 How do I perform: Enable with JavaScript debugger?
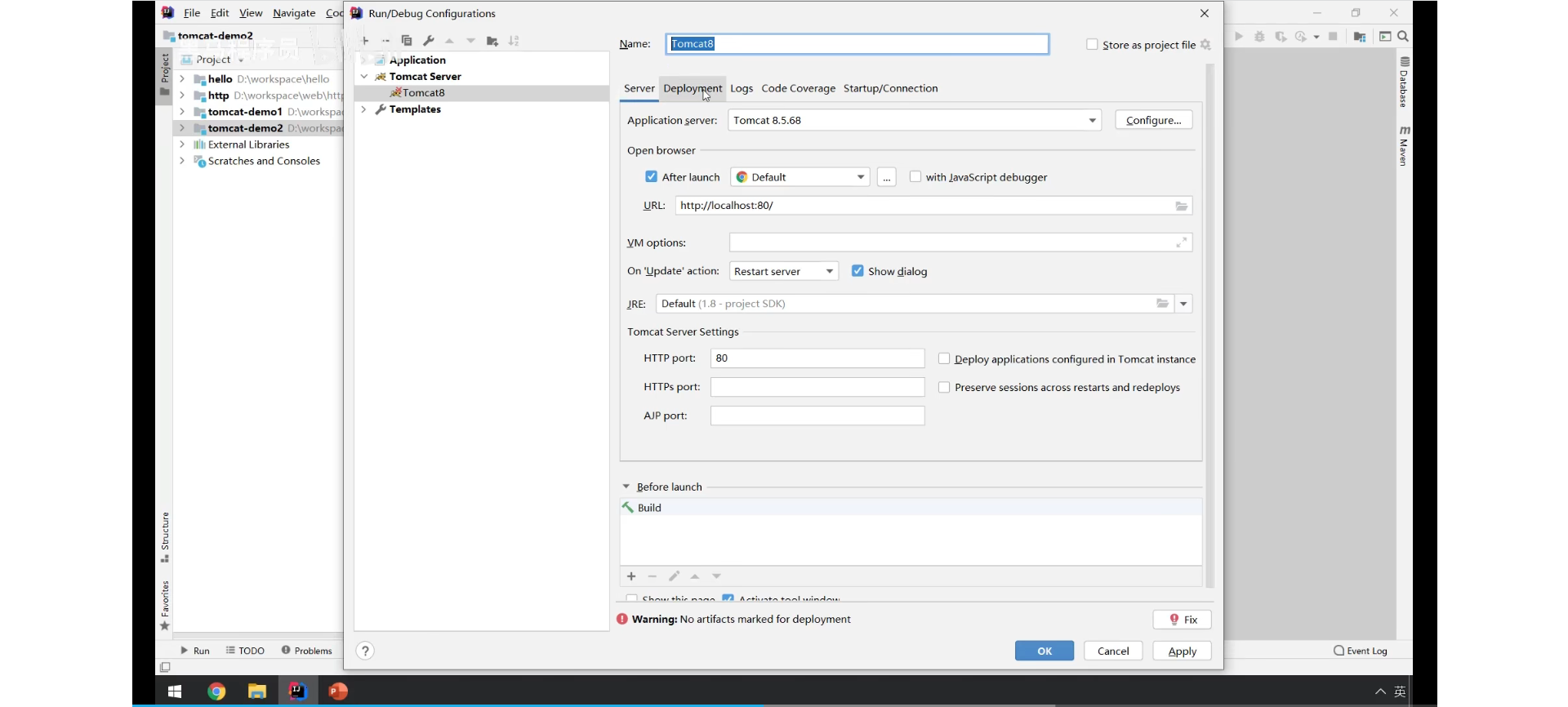[x=915, y=176]
